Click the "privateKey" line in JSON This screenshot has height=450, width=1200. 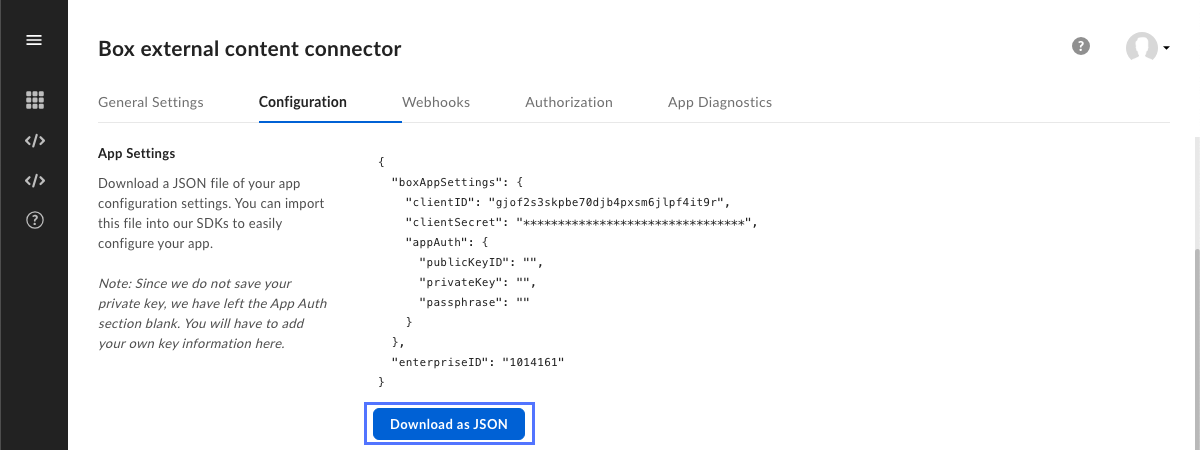point(476,282)
